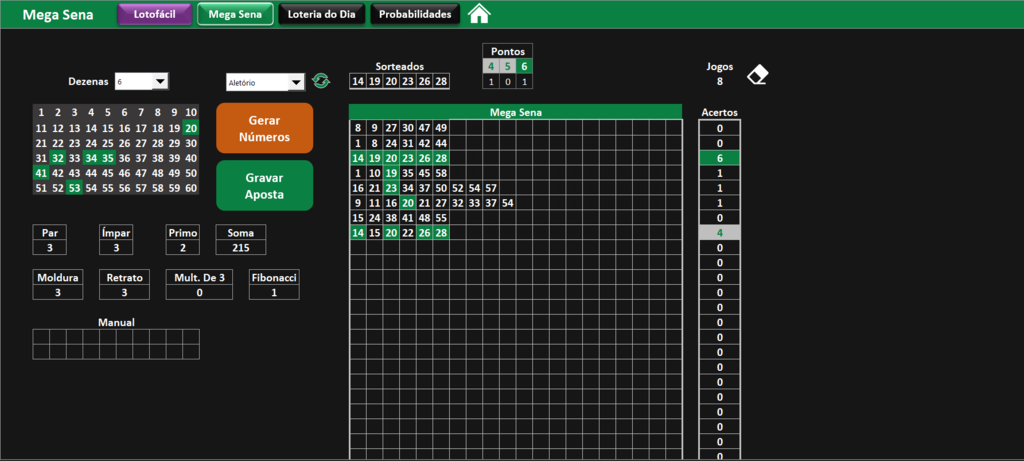
Task: Click the Moldura value box
Action: (58, 293)
